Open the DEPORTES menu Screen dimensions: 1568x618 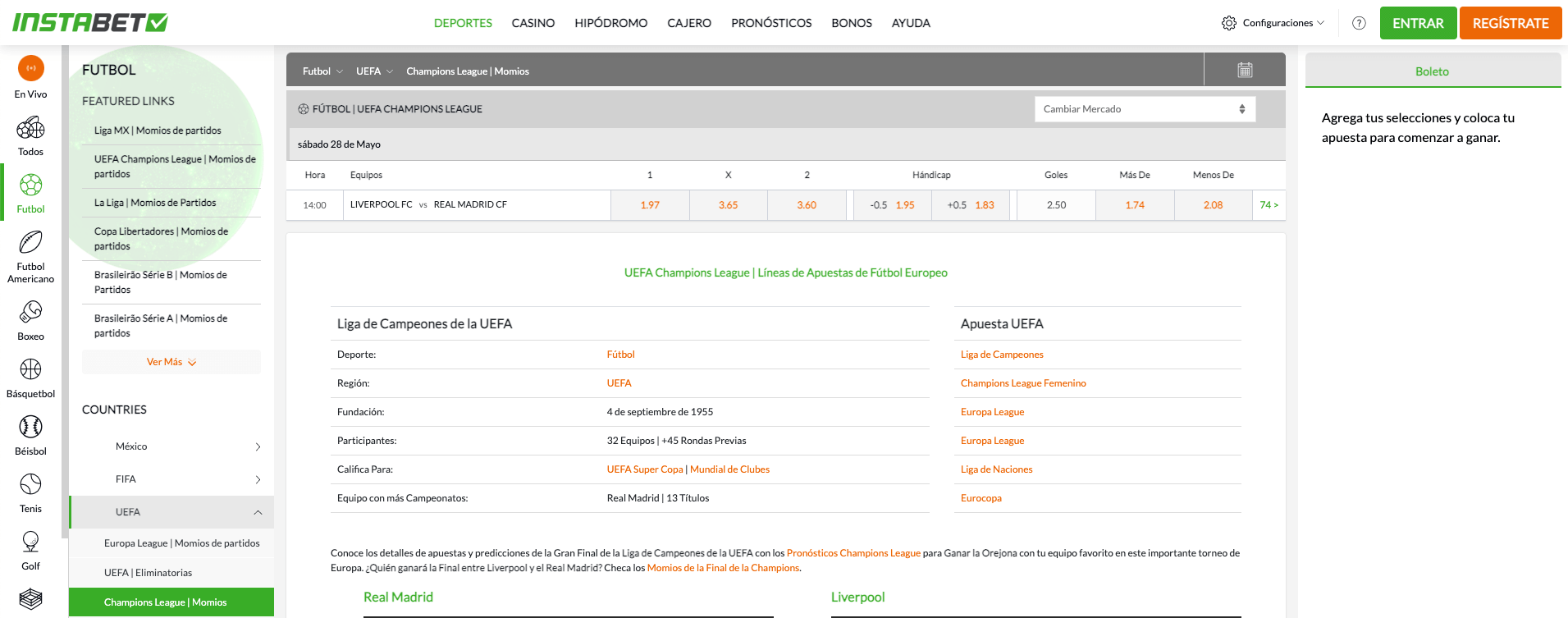click(x=463, y=23)
